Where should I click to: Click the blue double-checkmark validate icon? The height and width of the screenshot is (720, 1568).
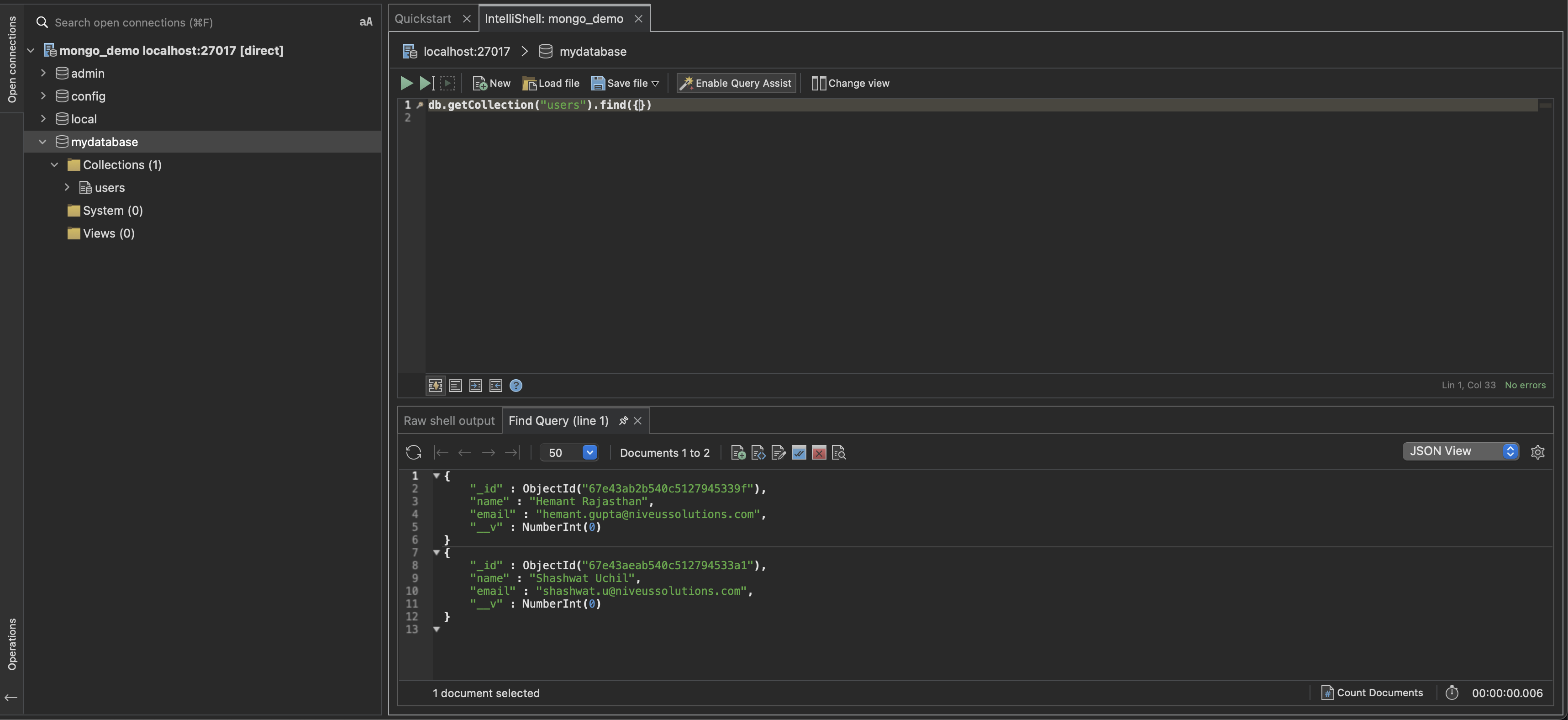(x=799, y=453)
